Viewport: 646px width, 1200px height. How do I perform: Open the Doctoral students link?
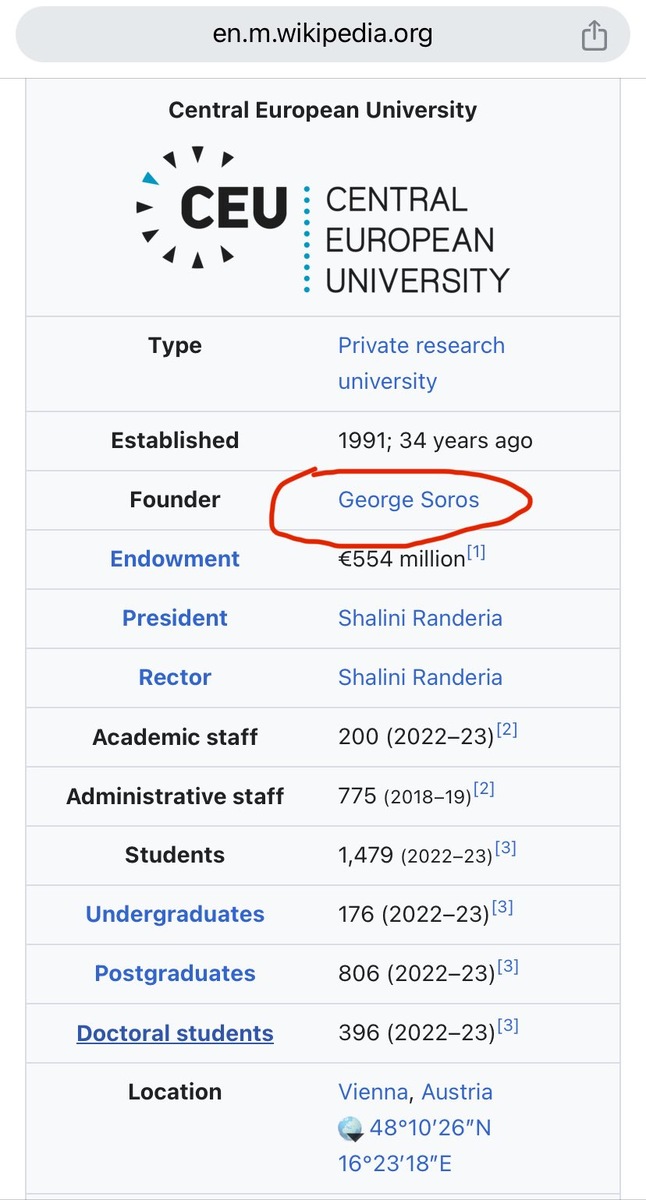point(175,1033)
